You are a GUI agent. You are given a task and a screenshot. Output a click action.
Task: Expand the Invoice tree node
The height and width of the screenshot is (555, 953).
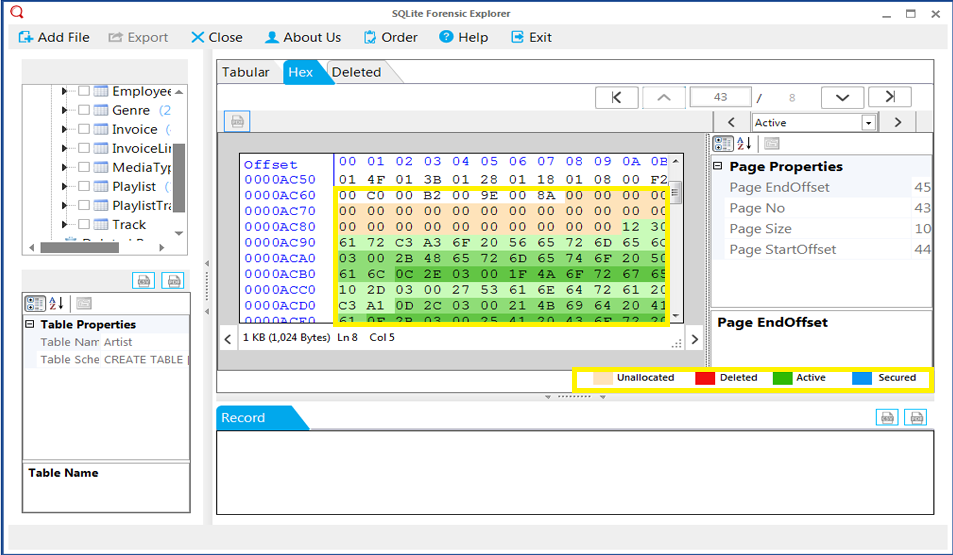click(64, 129)
